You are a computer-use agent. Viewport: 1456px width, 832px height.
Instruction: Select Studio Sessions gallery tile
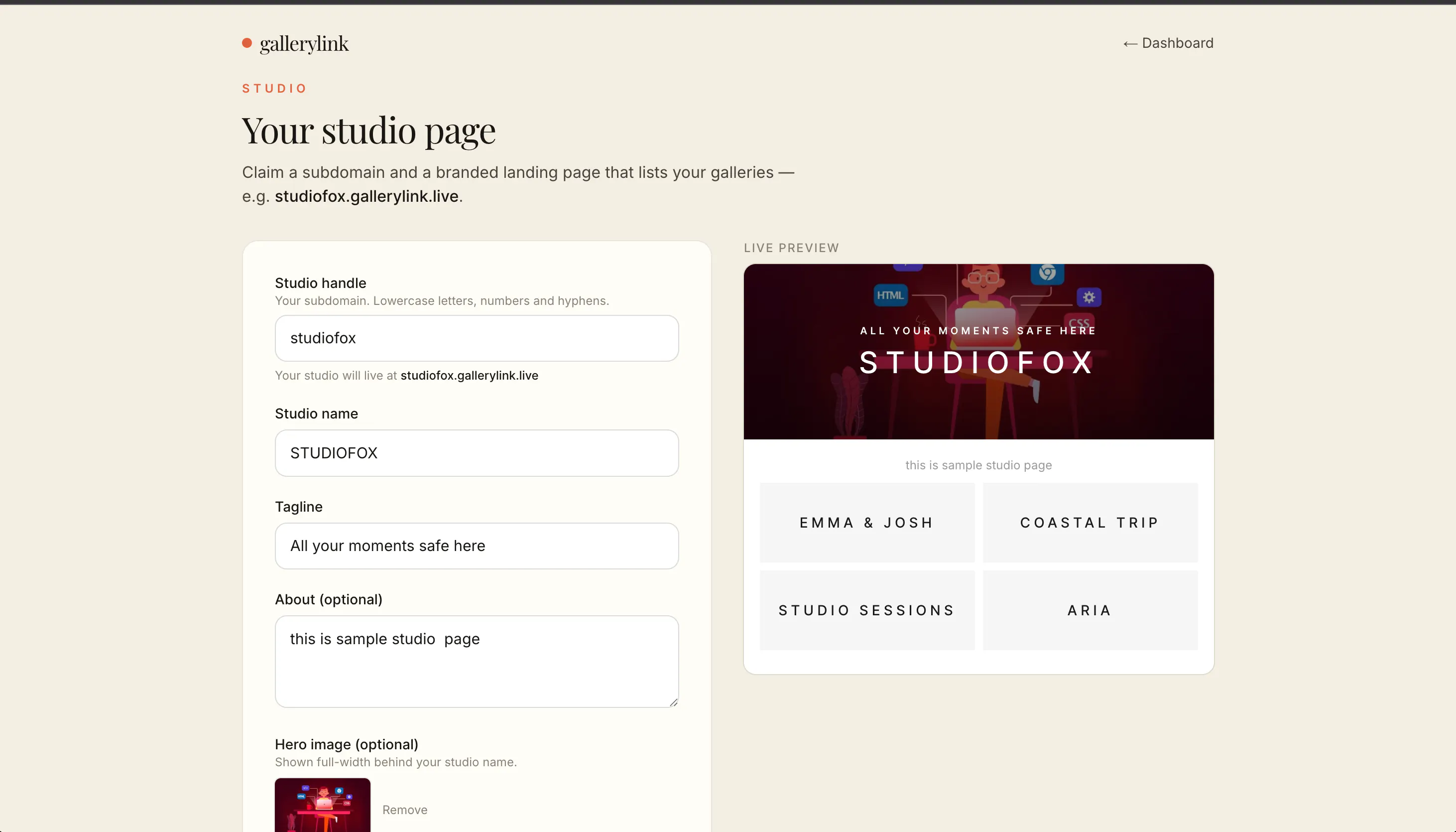(x=867, y=610)
